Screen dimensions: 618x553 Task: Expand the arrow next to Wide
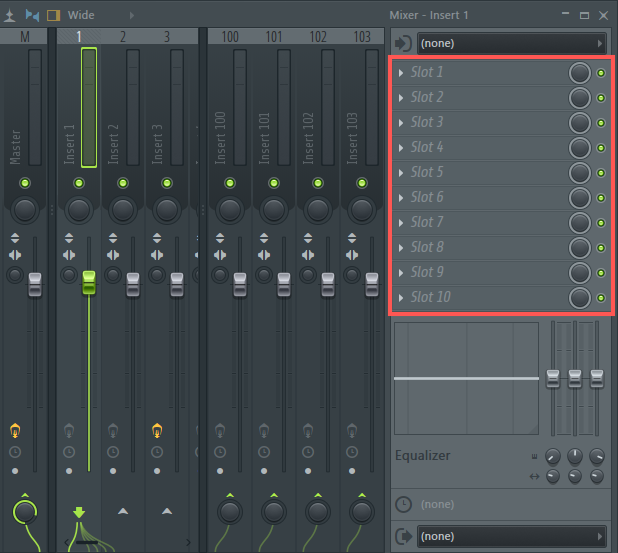click(x=132, y=15)
